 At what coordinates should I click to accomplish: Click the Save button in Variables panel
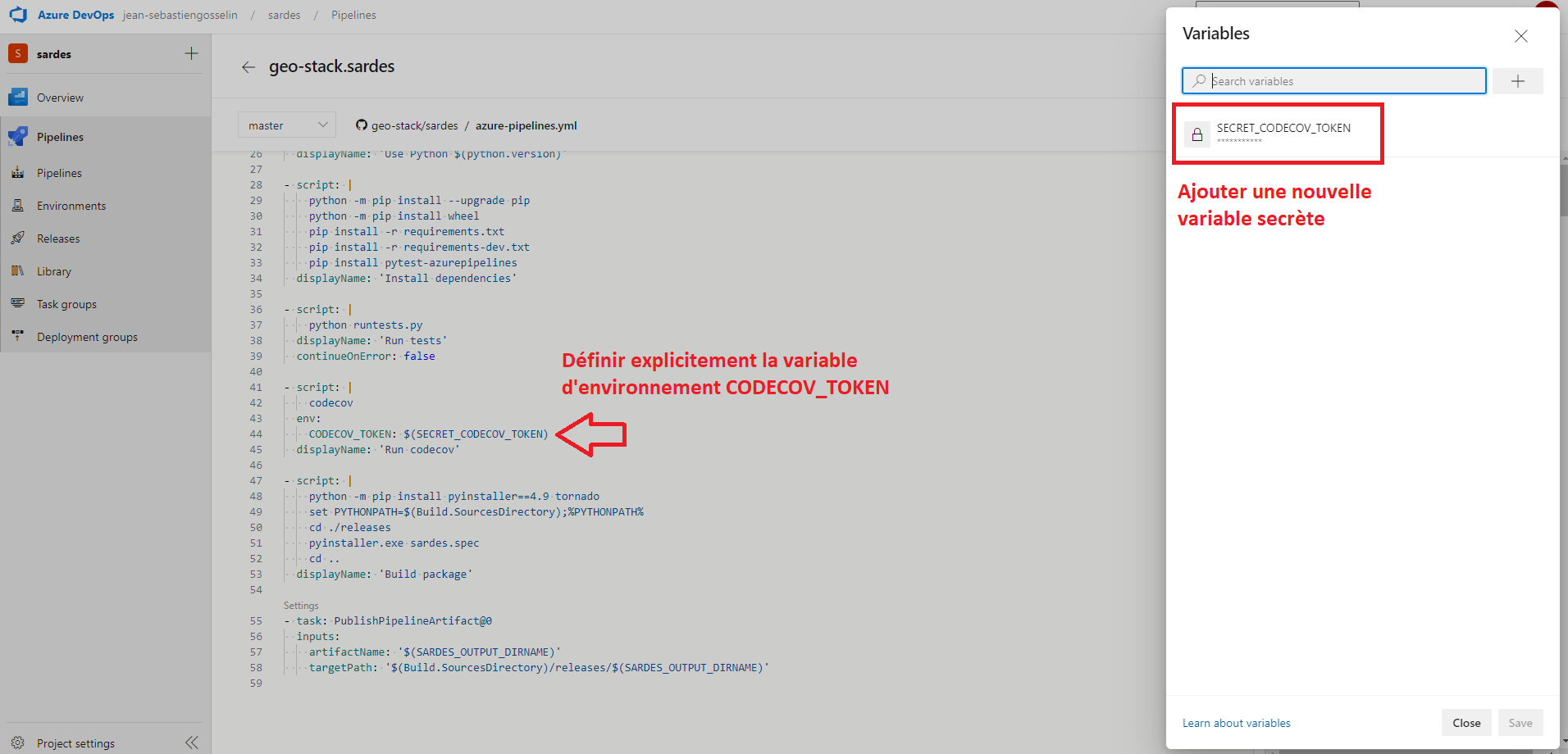coord(1520,723)
